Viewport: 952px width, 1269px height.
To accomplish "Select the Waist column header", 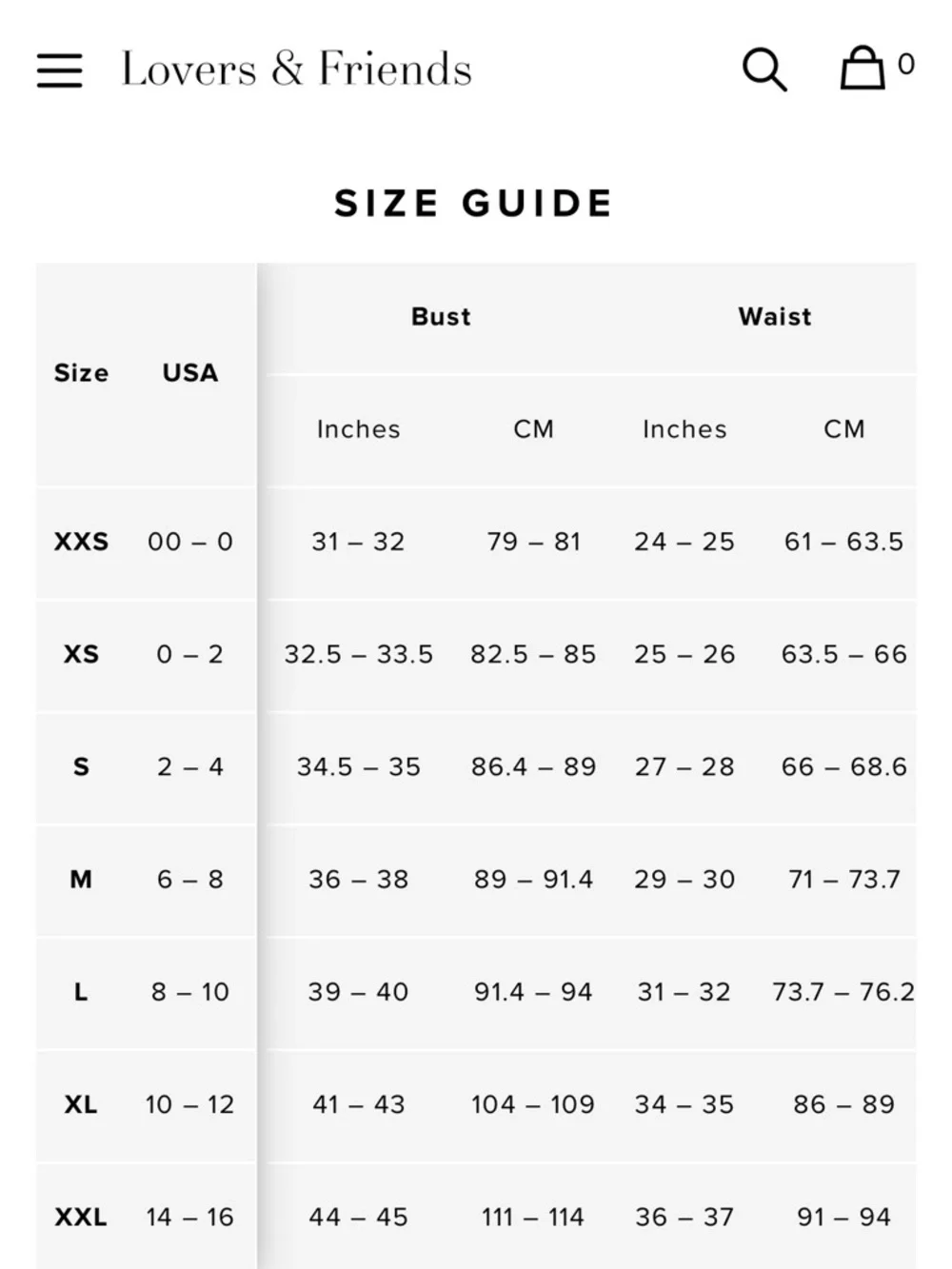I will (775, 317).
